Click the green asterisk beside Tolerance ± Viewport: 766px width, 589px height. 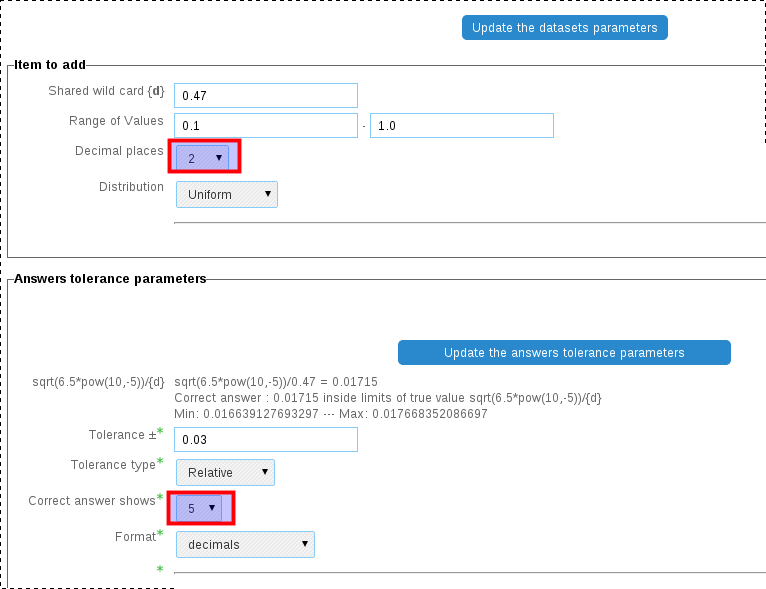(x=160, y=431)
